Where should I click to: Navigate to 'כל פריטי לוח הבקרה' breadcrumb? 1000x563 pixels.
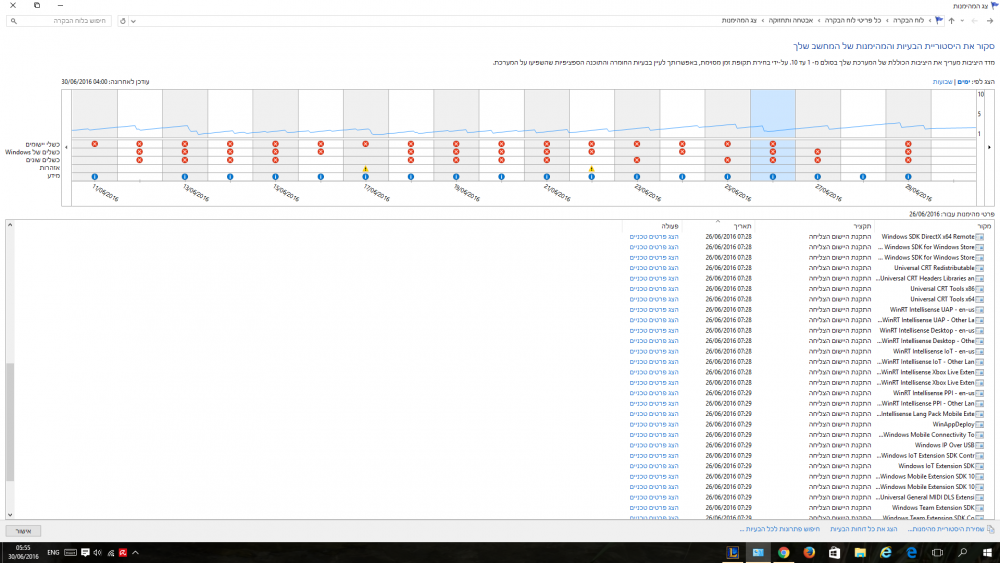(x=853, y=21)
